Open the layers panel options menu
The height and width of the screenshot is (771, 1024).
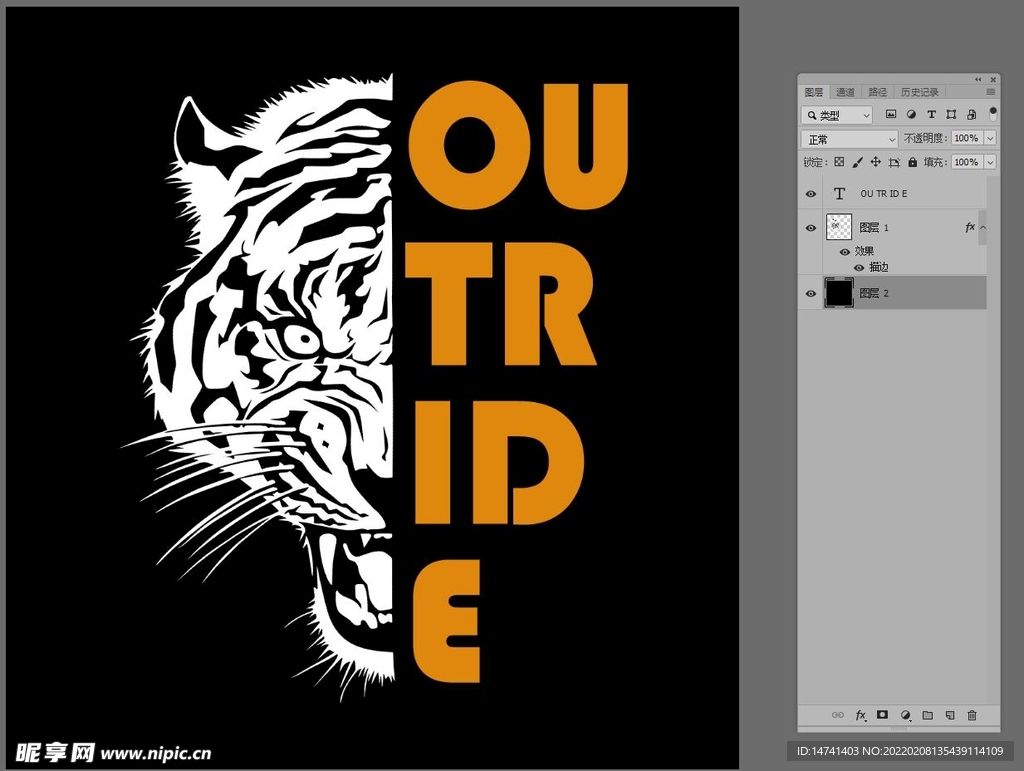(991, 92)
